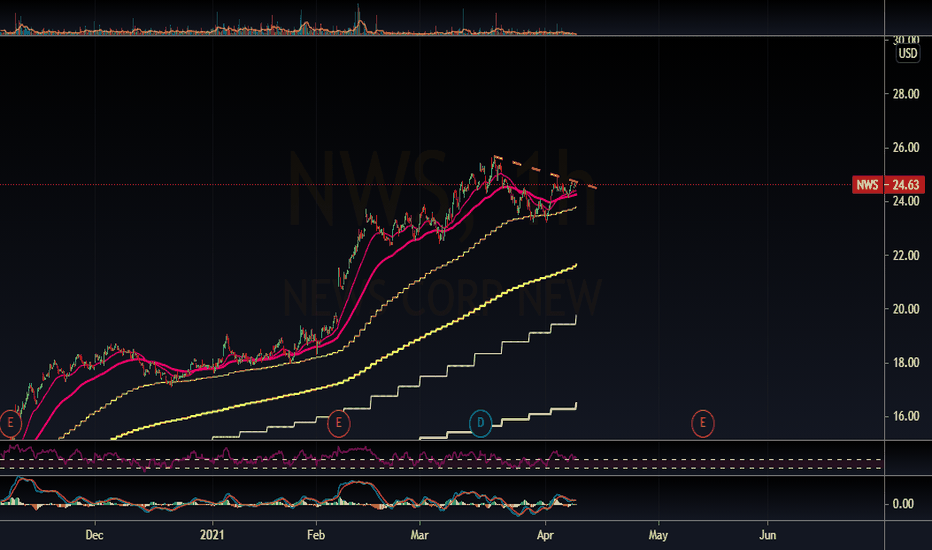Viewport: 932px width, 550px height.
Task: Click the Jun label on time axis
Action: 767,535
